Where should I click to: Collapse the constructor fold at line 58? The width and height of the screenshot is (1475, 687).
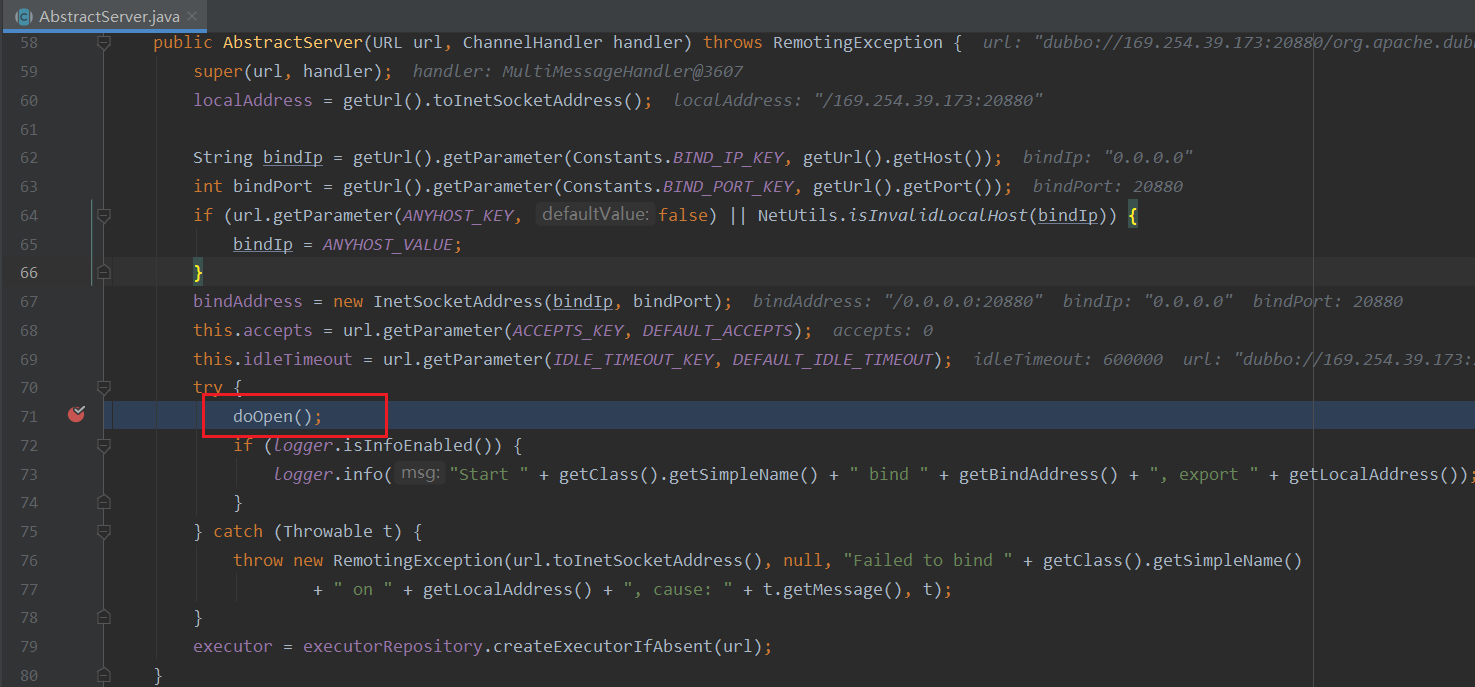[x=103, y=43]
